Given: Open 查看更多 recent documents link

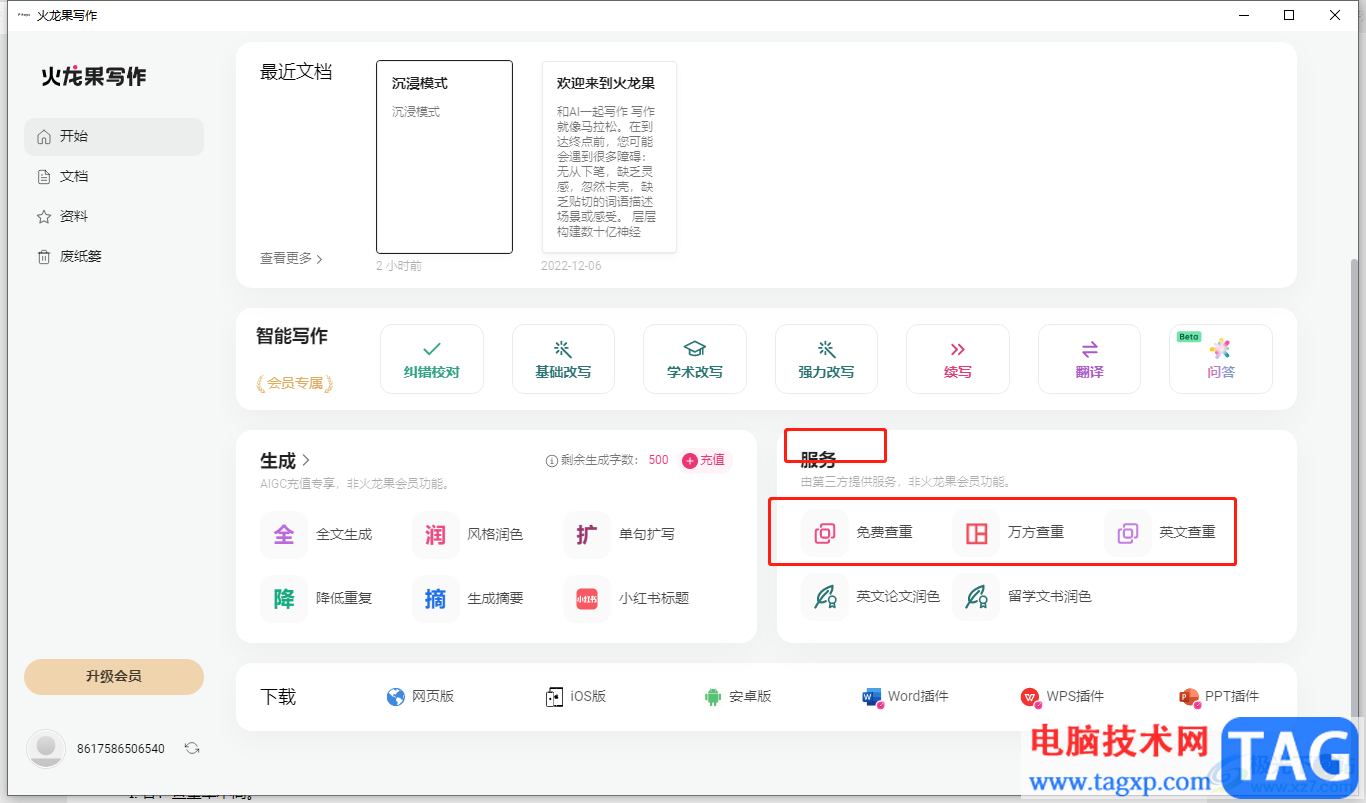Looking at the screenshot, I should pyautogui.click(x=291, y=258).
